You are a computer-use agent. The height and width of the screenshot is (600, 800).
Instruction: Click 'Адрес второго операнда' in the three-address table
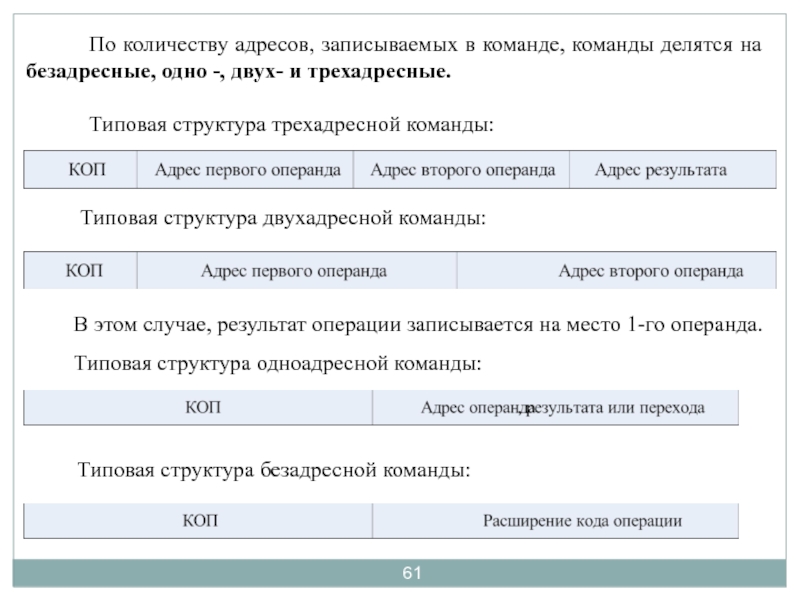tap(462, 171)
